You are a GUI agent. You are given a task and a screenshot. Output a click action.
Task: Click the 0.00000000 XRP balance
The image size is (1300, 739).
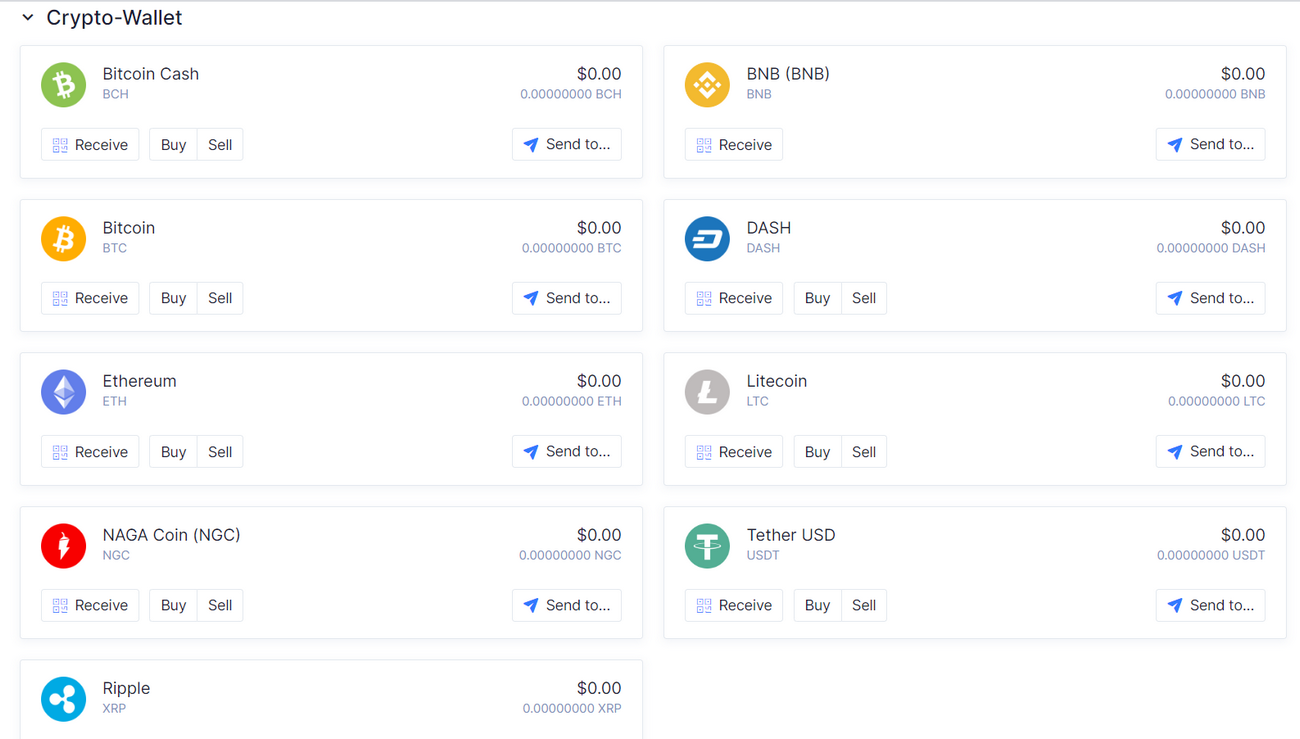pyautogui.click(x=572, y=708)
